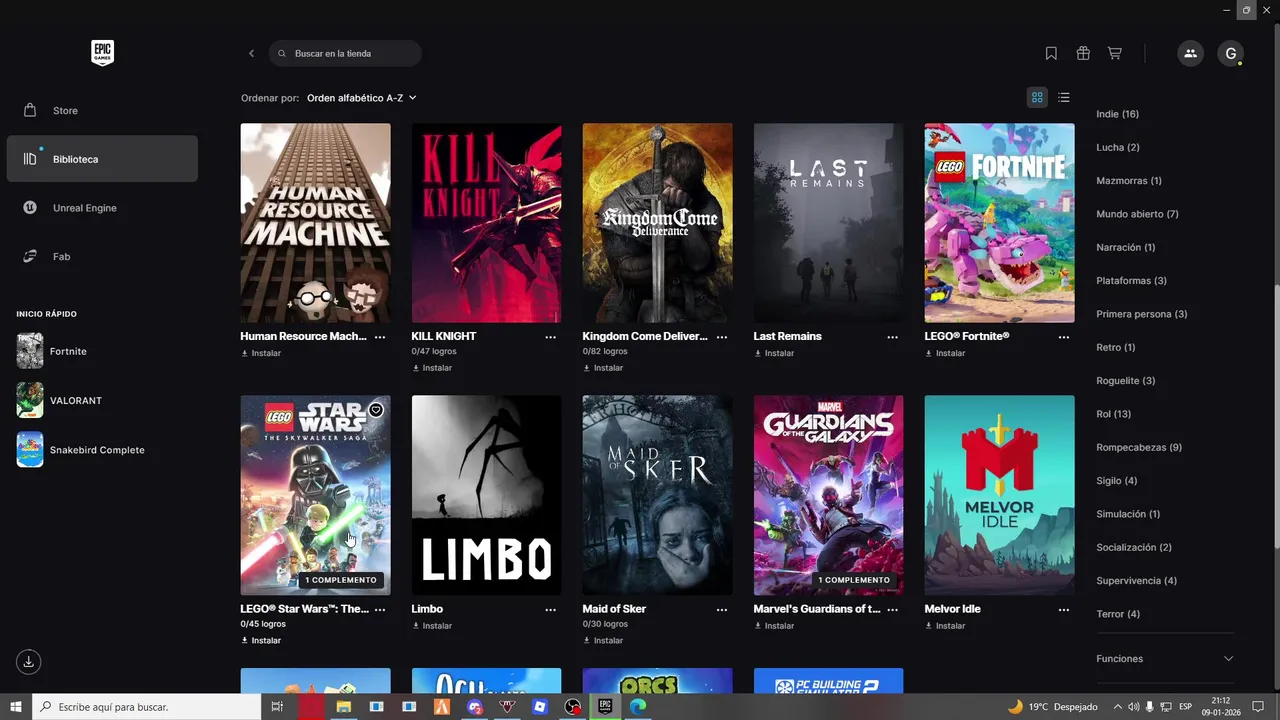This screenshot has height=720, width=1280.
Task: Filter by Plataformas (3) genre
Action: point(1131,281)
